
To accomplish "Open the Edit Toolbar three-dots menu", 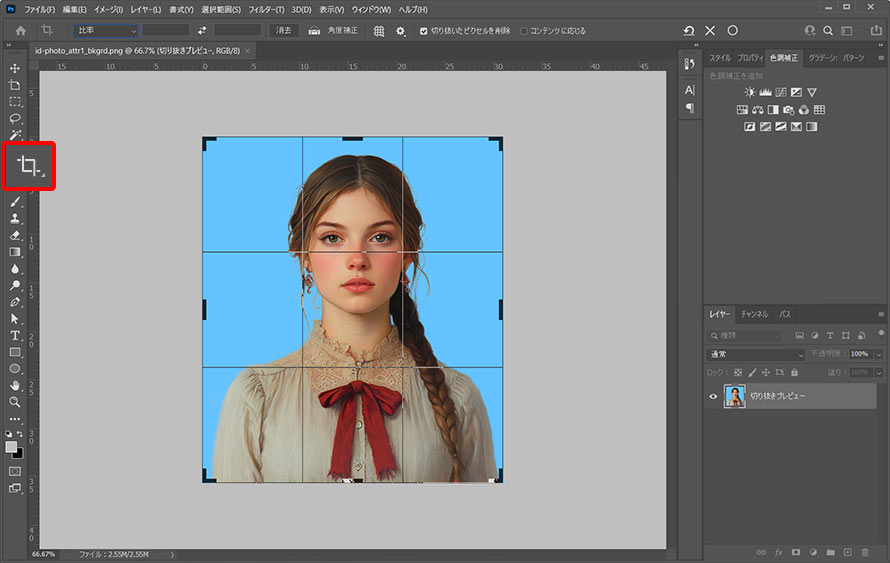I will (15, 419).
